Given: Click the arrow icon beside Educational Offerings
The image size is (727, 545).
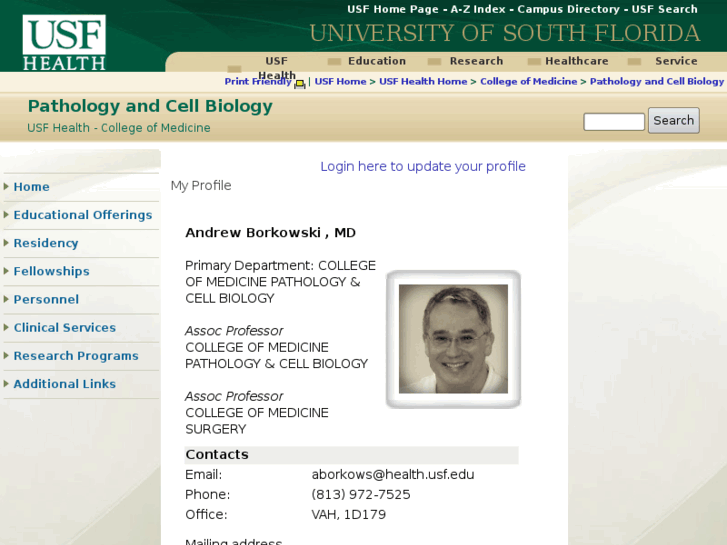Looking at the screenshot, I should click(x=6, y=214).
